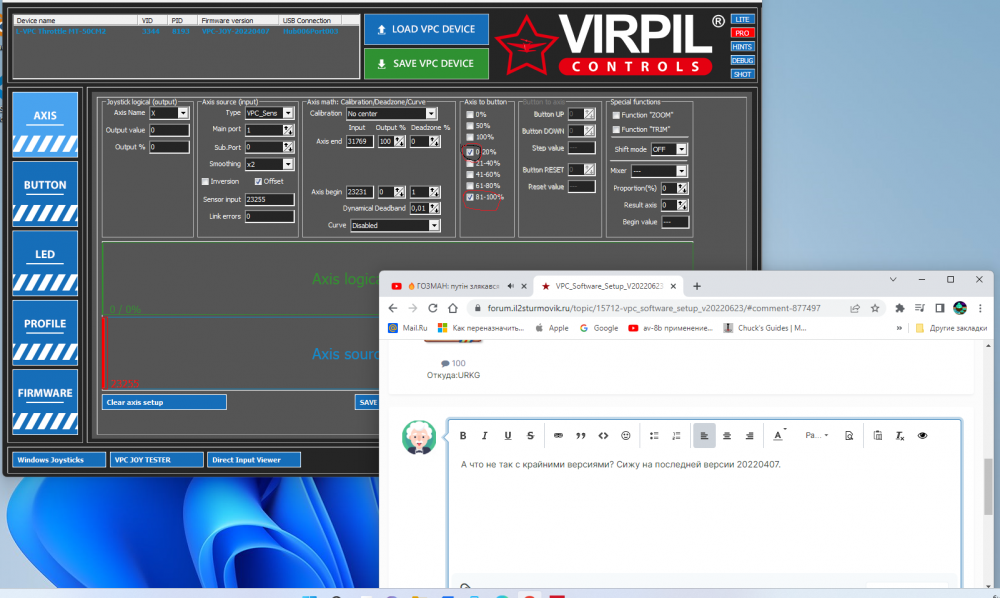Show more bookmarks with chevron
1000x598 pixels.
coord(899,328)
